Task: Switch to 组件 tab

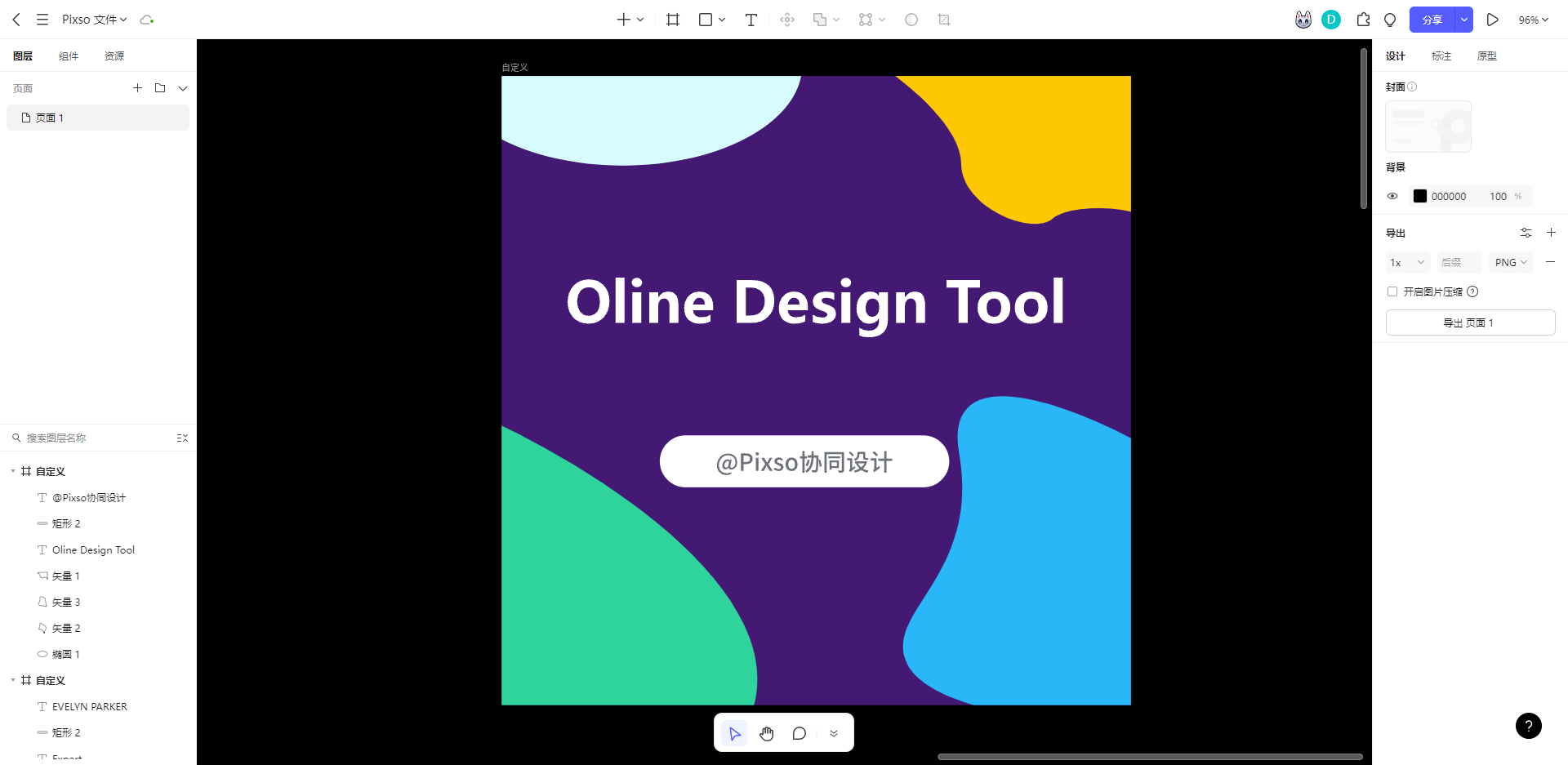Action: 69,56
